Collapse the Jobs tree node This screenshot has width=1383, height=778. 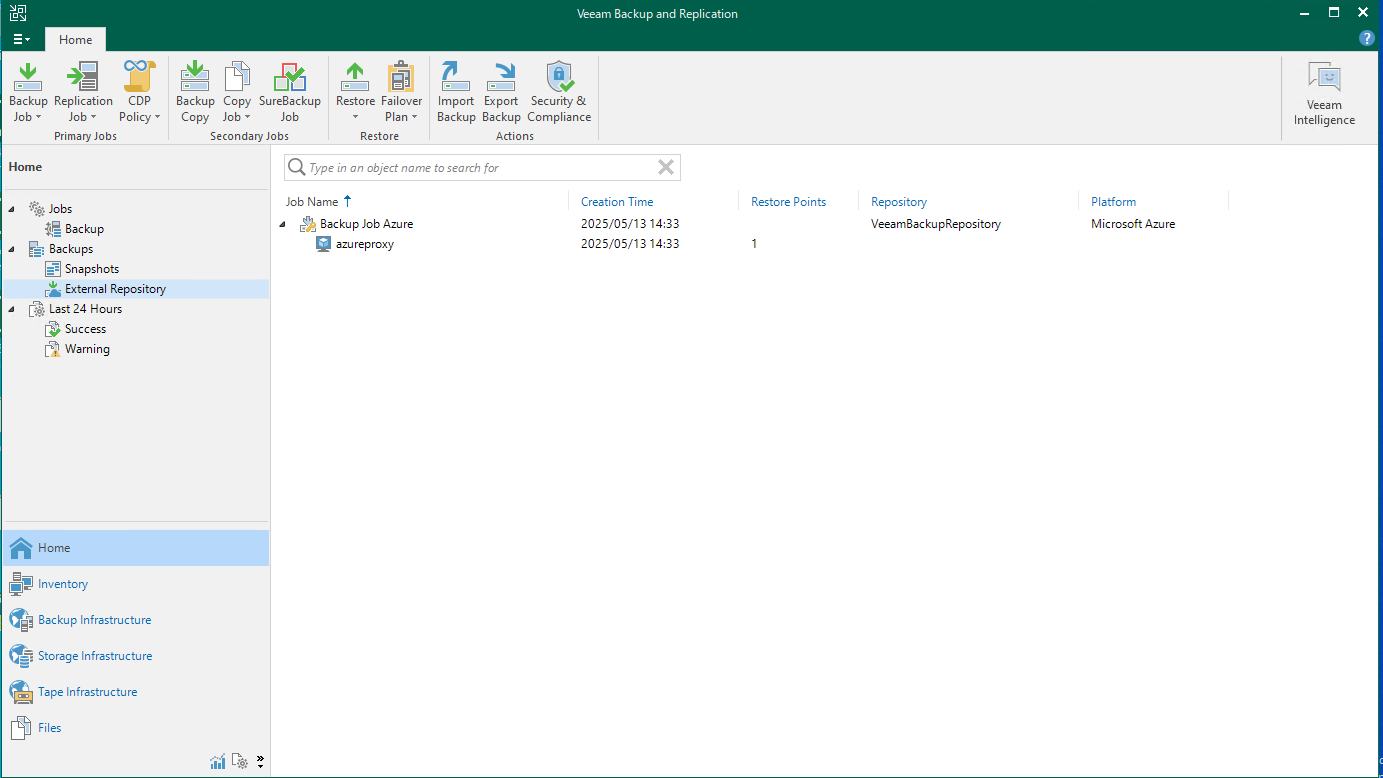(x=13, y=209)
